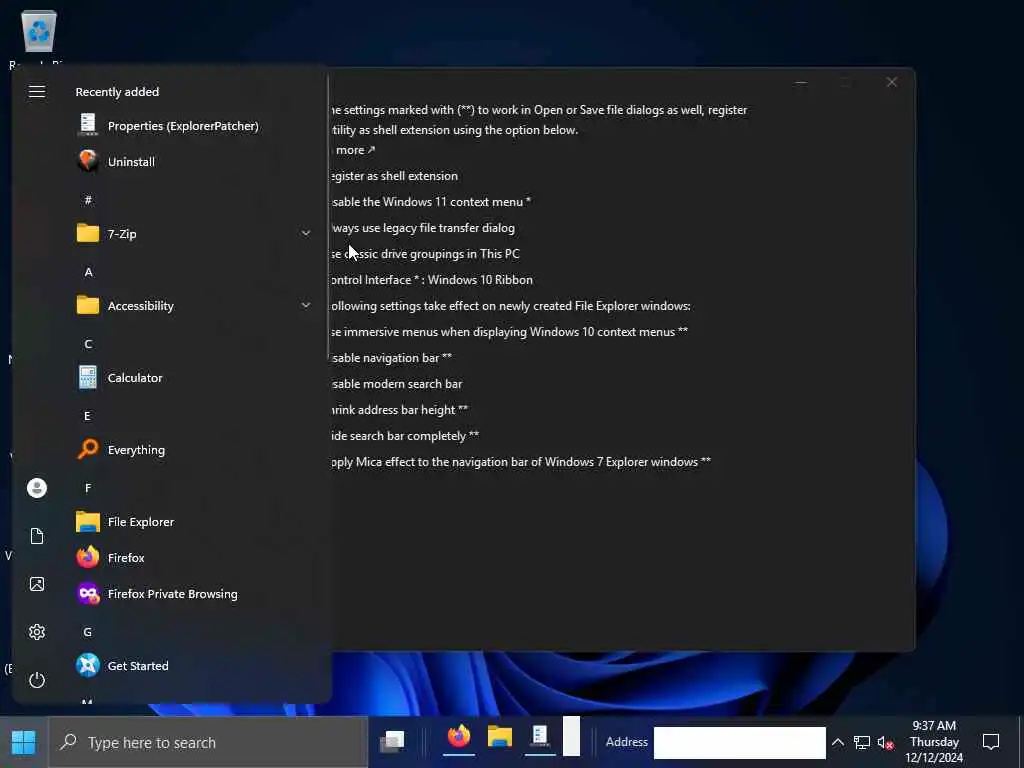Toggle Disable the Windows 11 context menu
The height and width of the screenshot is (768, 1024).
point(431,202)
